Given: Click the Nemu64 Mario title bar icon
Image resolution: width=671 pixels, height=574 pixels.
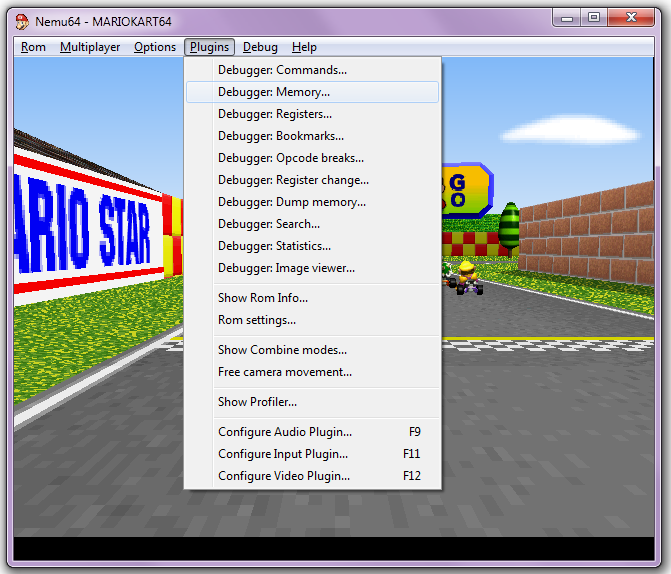Looking at the screenshot, I should click(22, 21).
